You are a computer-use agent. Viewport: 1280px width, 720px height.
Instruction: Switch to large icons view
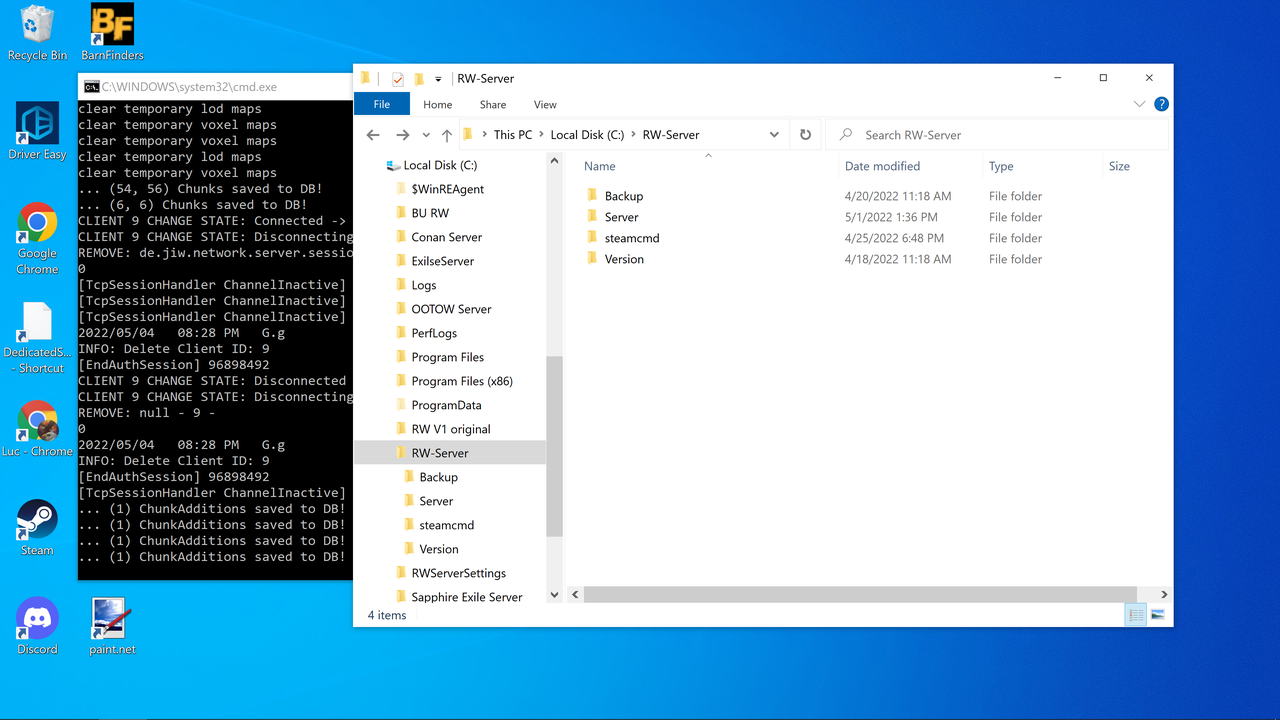coord(1158,615)
